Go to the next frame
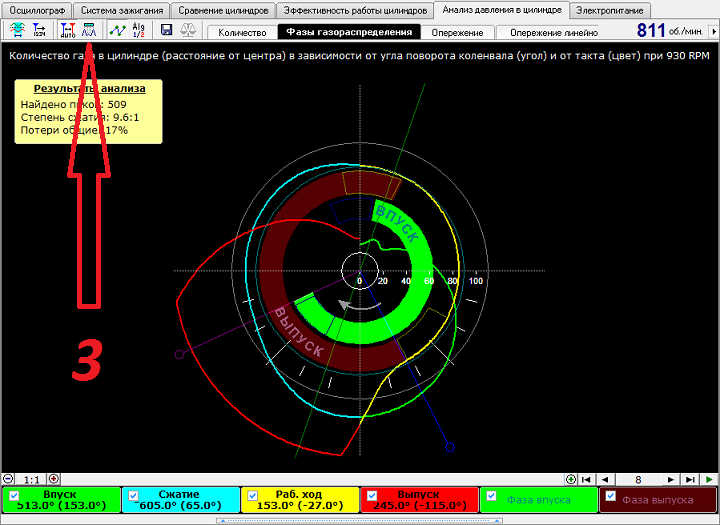 coord(671,480)
